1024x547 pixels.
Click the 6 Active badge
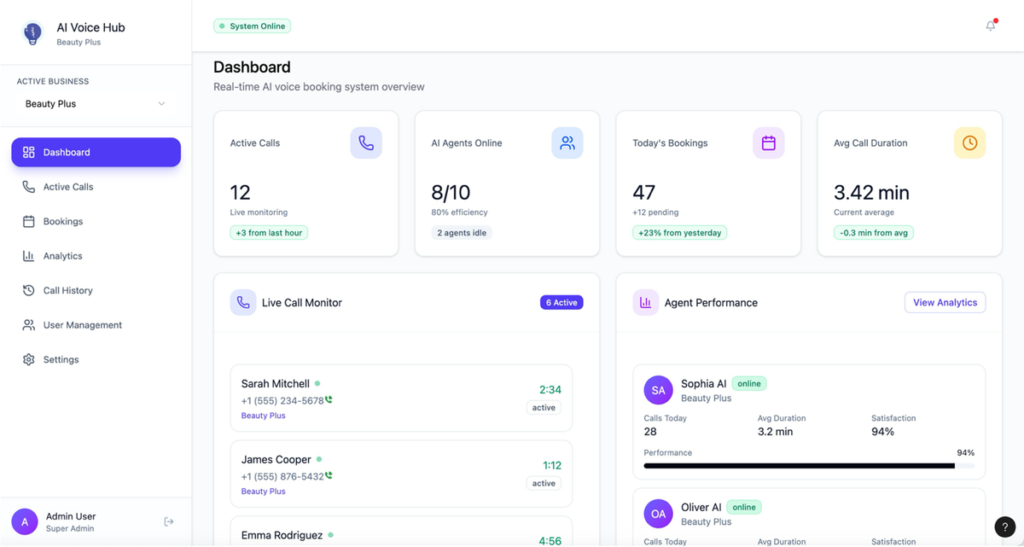(561, 302)
